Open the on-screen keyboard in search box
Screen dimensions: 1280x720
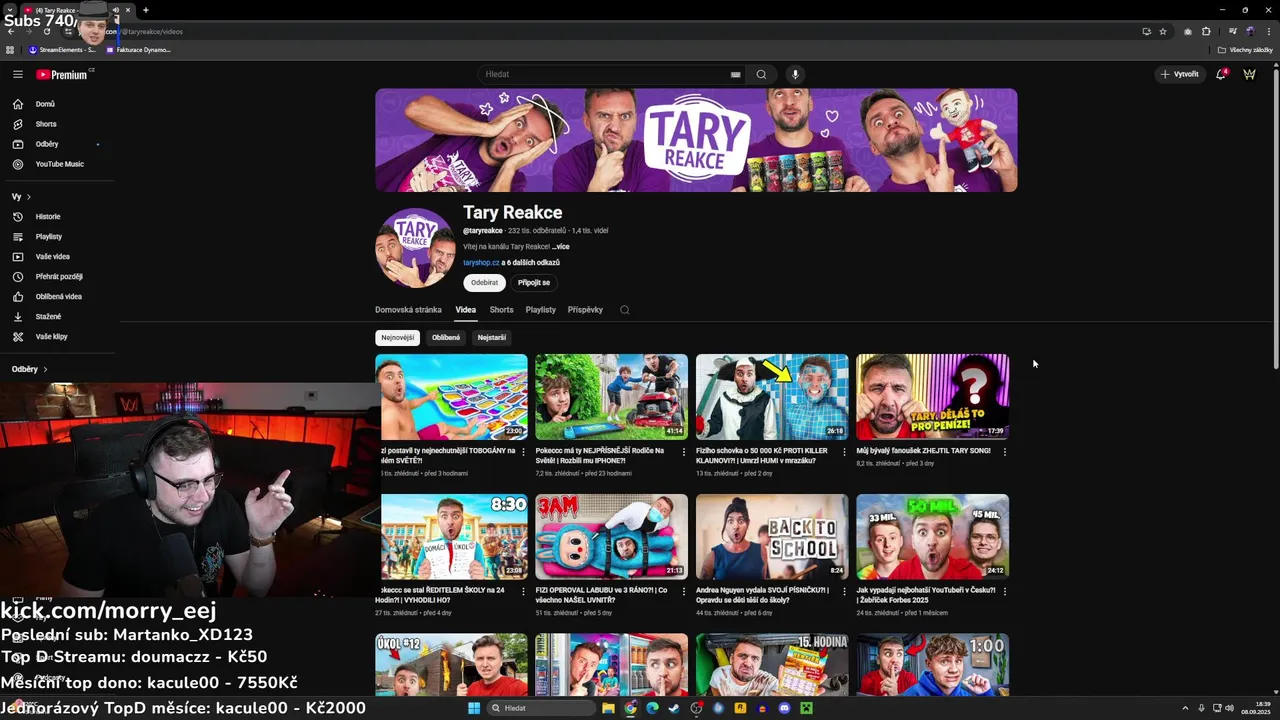(x=735, y=74)
